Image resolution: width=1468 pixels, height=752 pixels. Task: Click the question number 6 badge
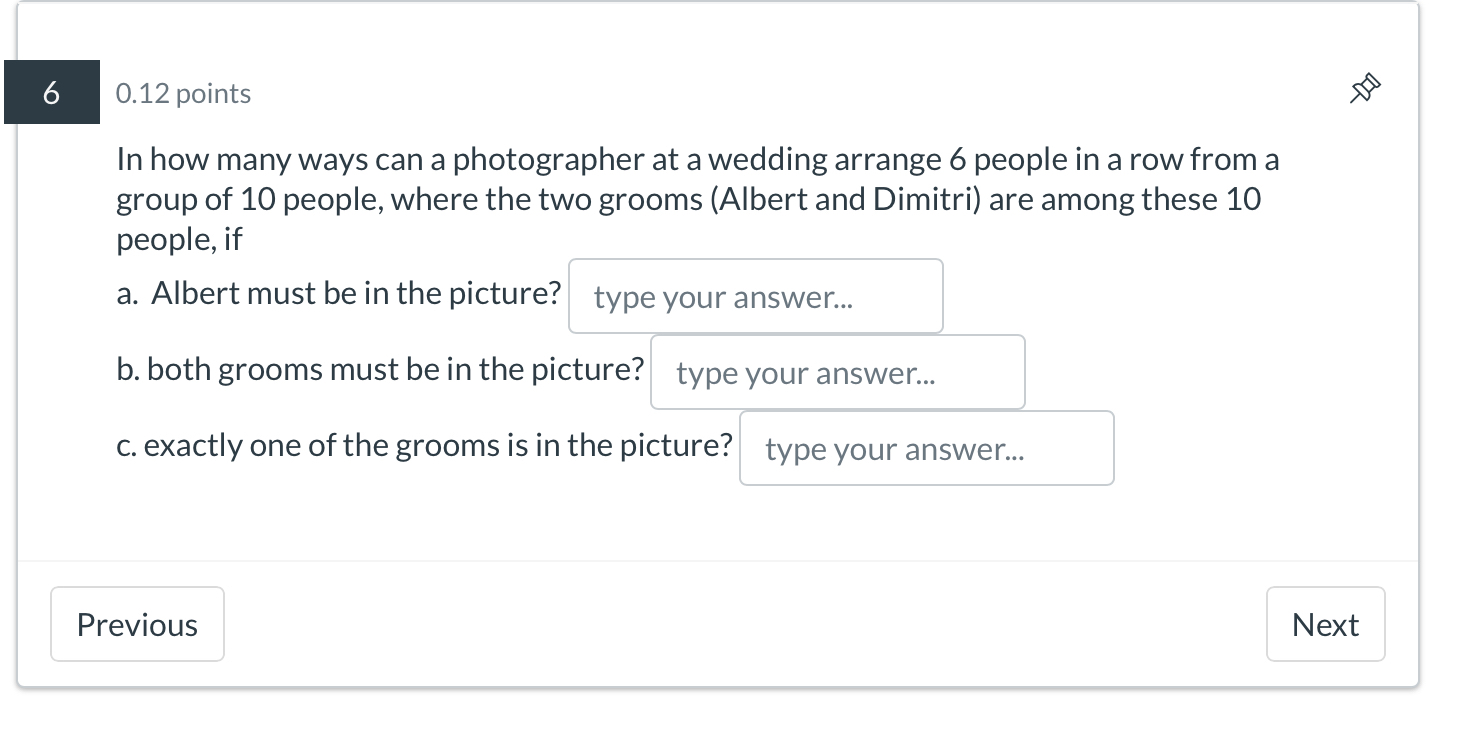coord(52,93)
